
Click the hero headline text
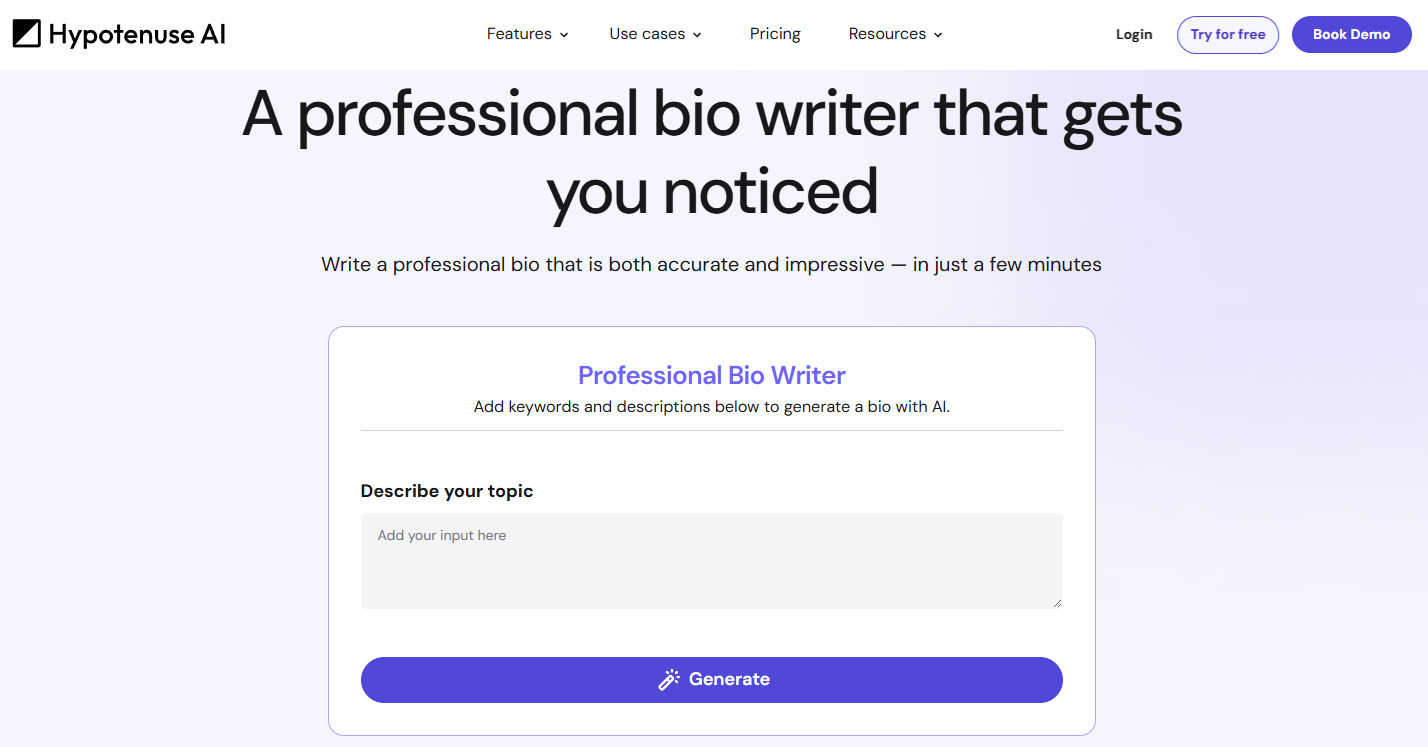click(x=711, y=150)
